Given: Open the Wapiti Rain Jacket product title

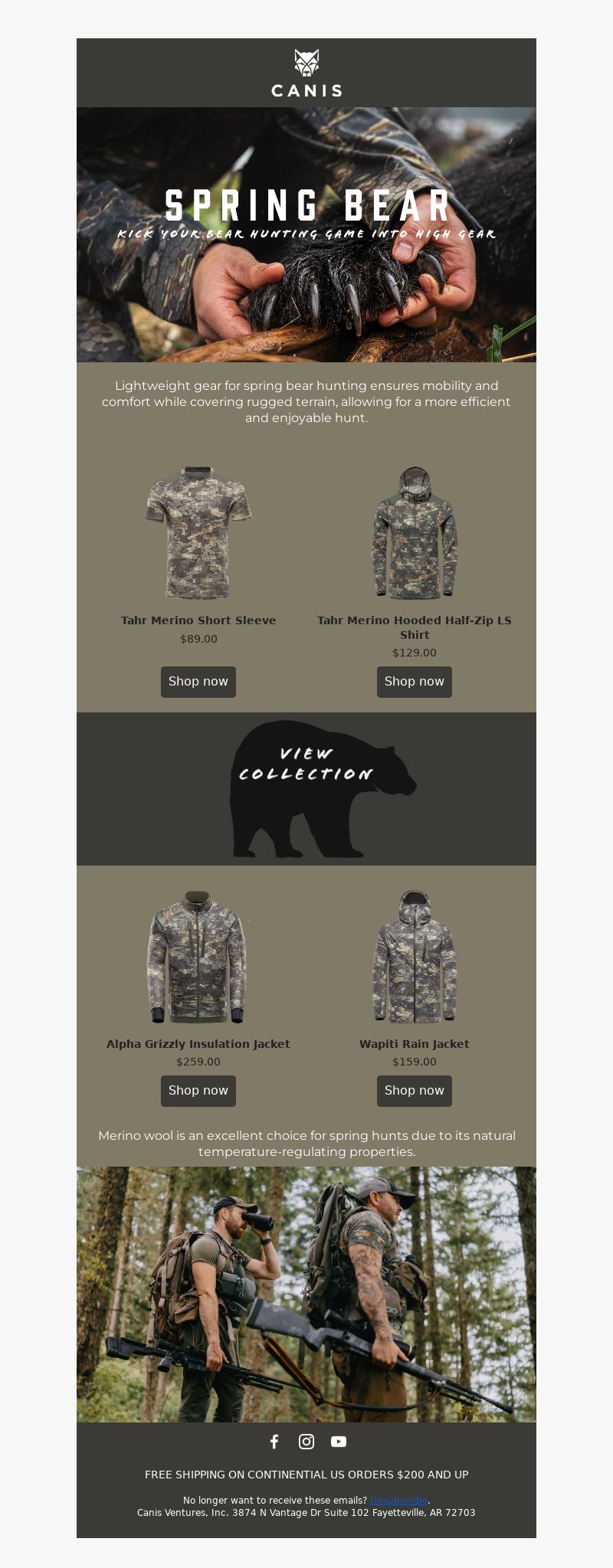Looking at the screenshot, I should [x=415, y=1044].
